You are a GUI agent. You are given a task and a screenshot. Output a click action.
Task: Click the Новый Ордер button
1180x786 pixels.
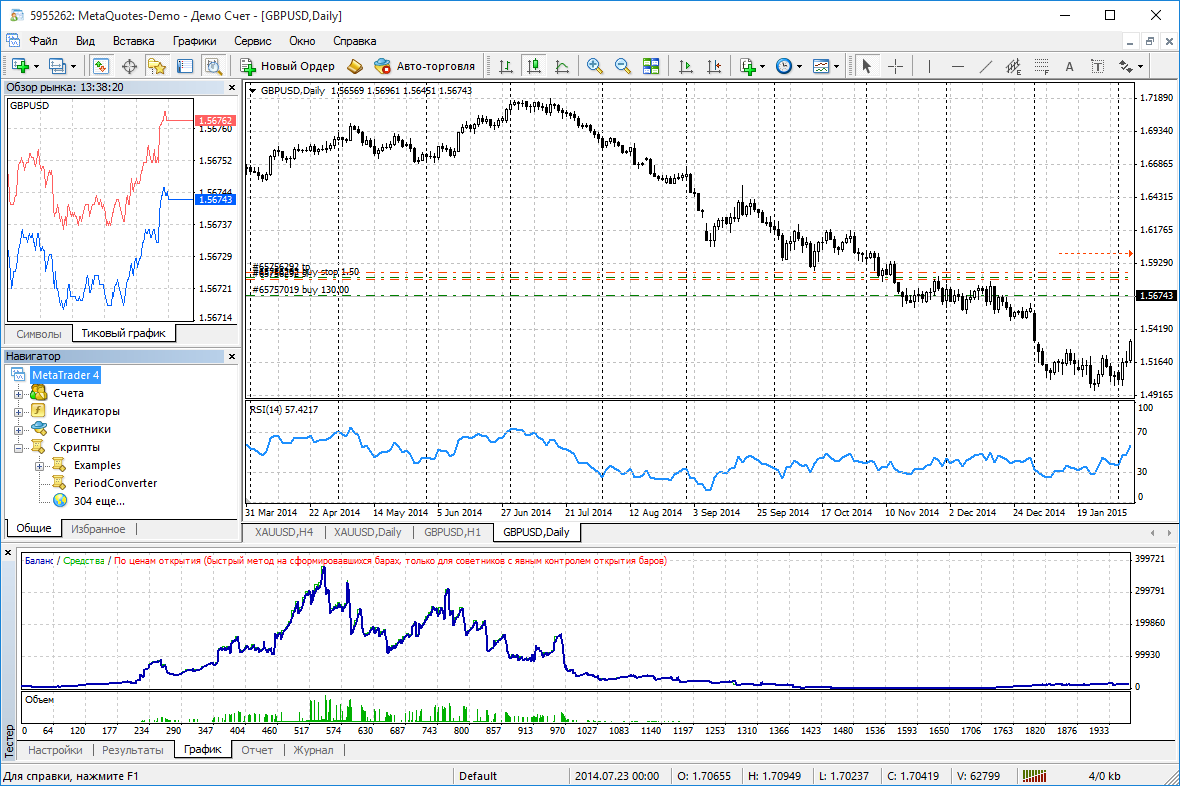(288, 66)
